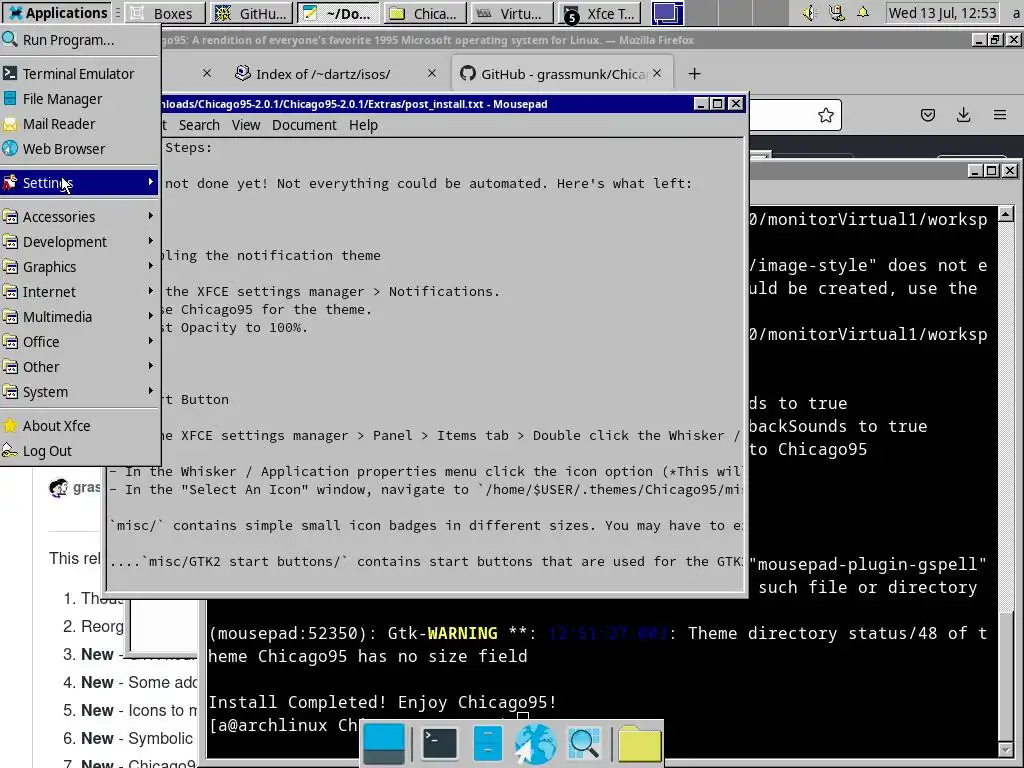
Task: Open Mousepad Document menu
Action: tap(304, 125)
